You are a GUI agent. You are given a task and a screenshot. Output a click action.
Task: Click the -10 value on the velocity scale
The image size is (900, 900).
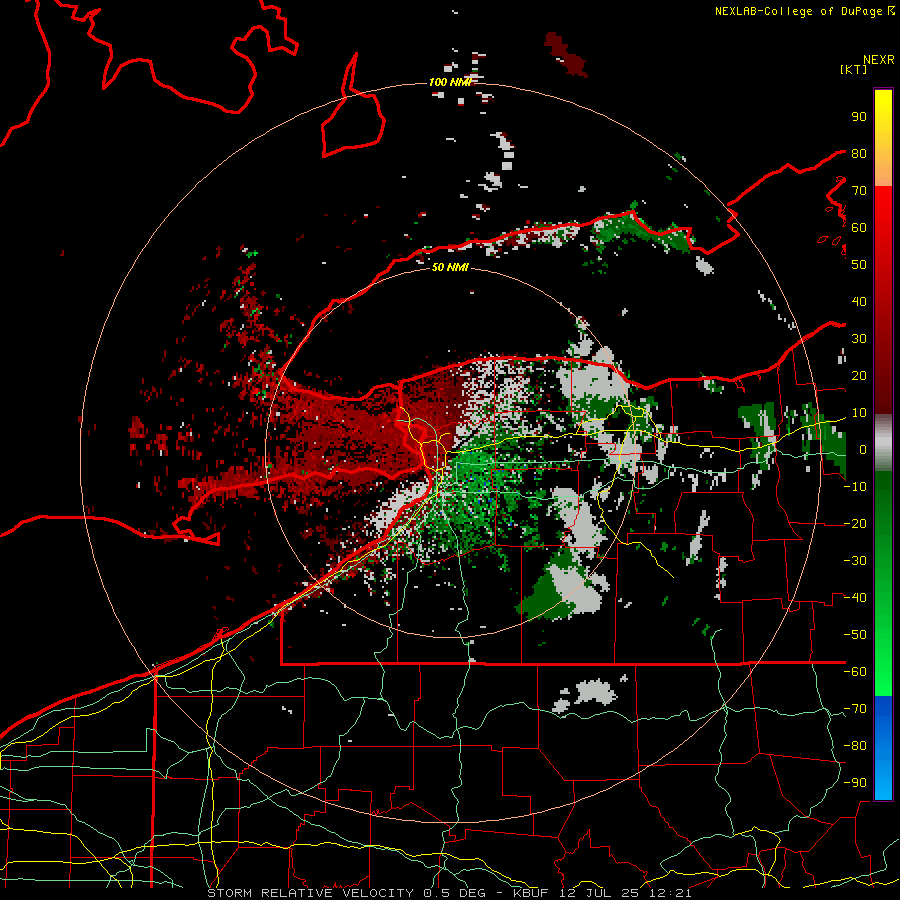click(855, 487)
